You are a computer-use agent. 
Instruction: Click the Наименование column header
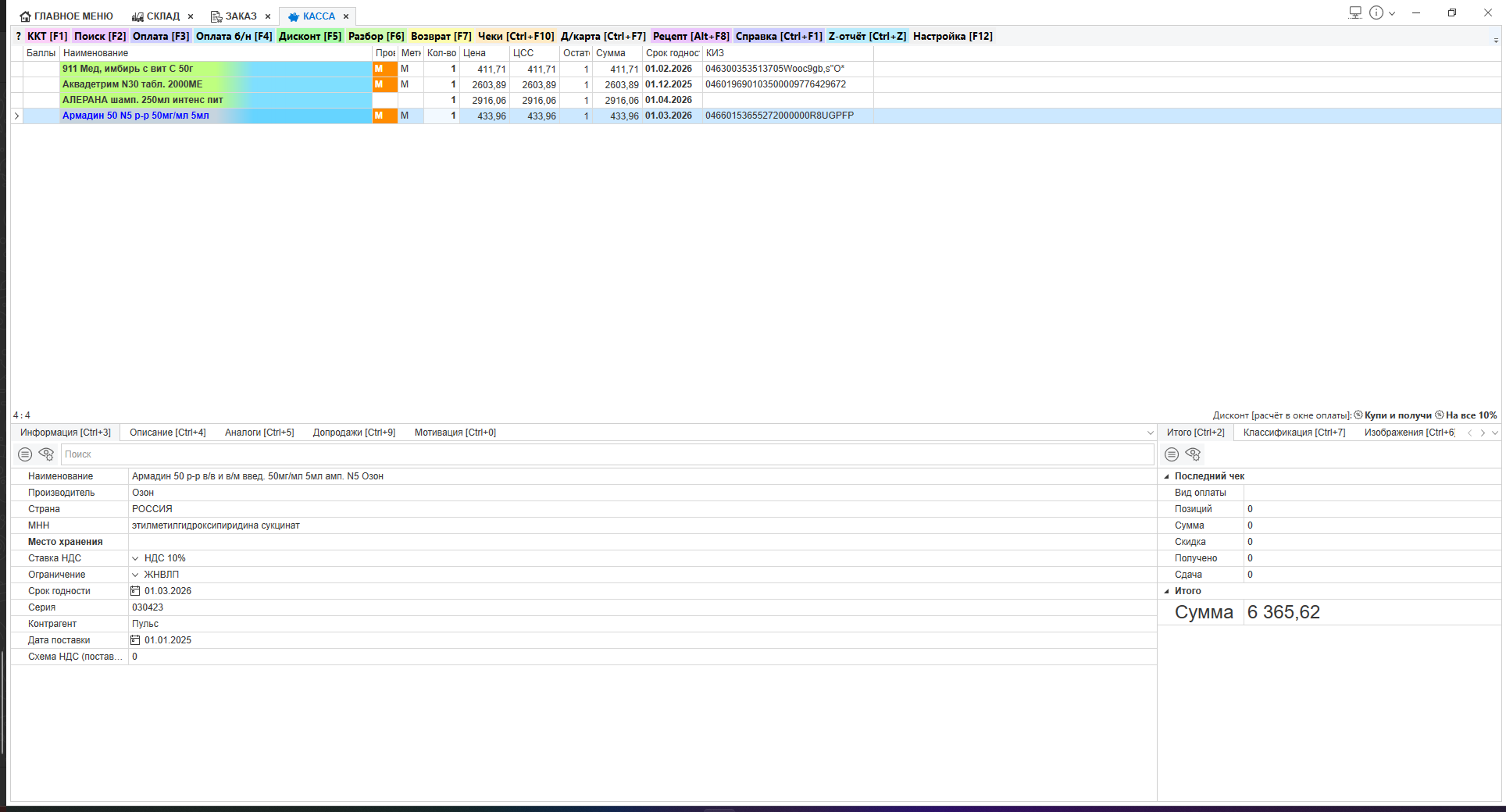[216, 53]
